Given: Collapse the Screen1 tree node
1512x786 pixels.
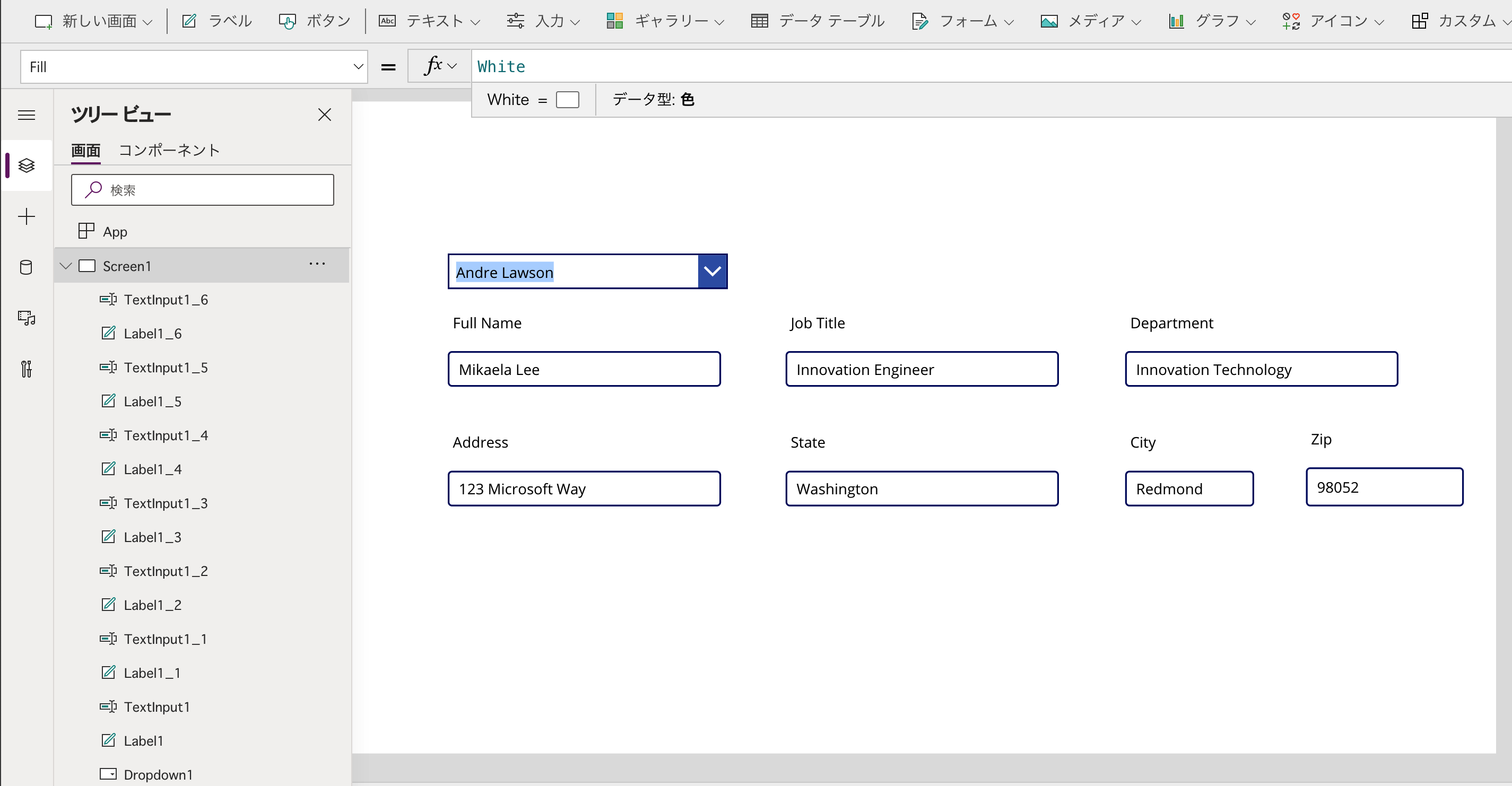Looking at the screenshot, I should (x=66, y=266).
